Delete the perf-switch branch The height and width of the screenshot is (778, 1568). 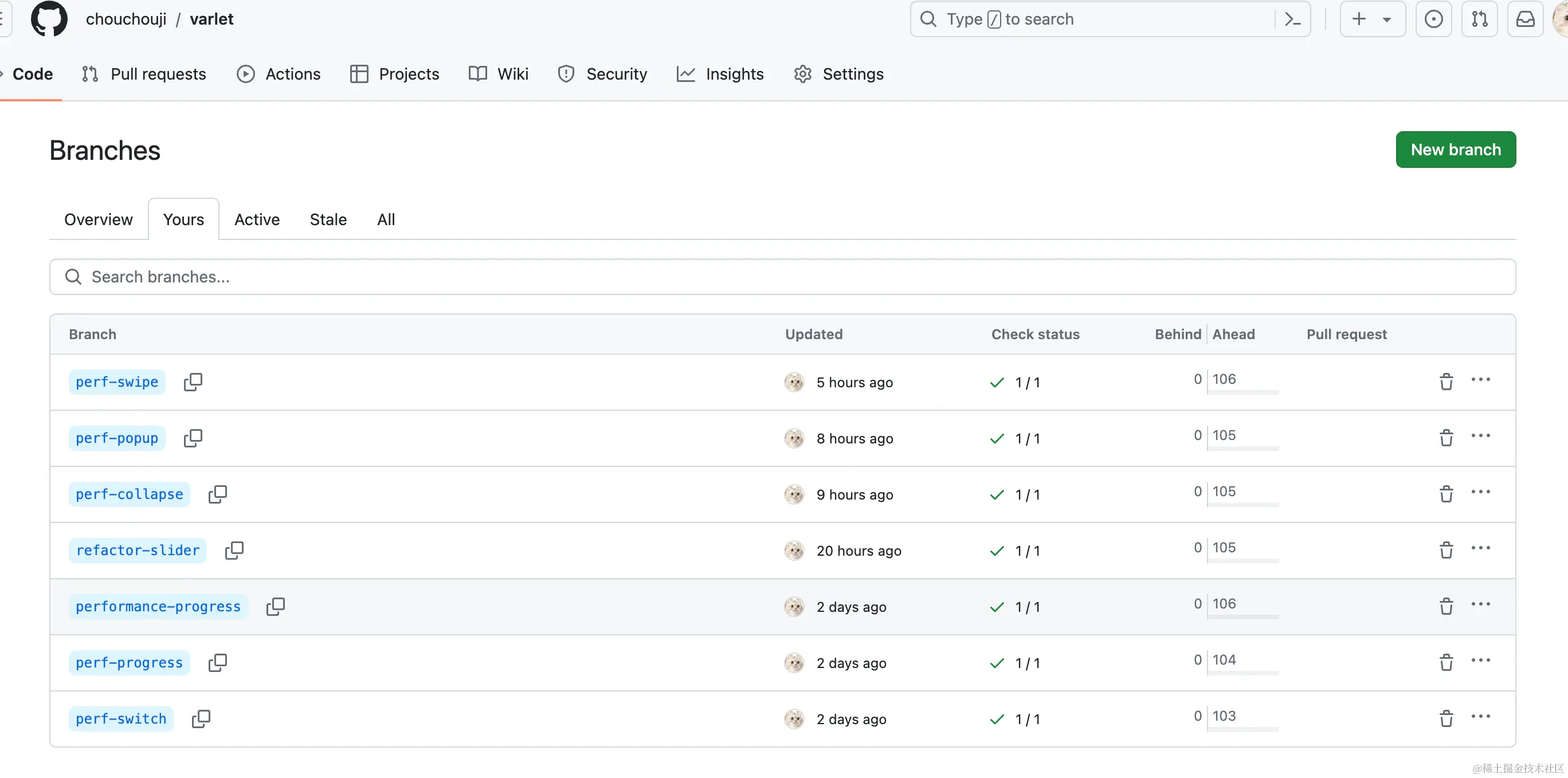pyautogui.click(x=1447, y=718)
